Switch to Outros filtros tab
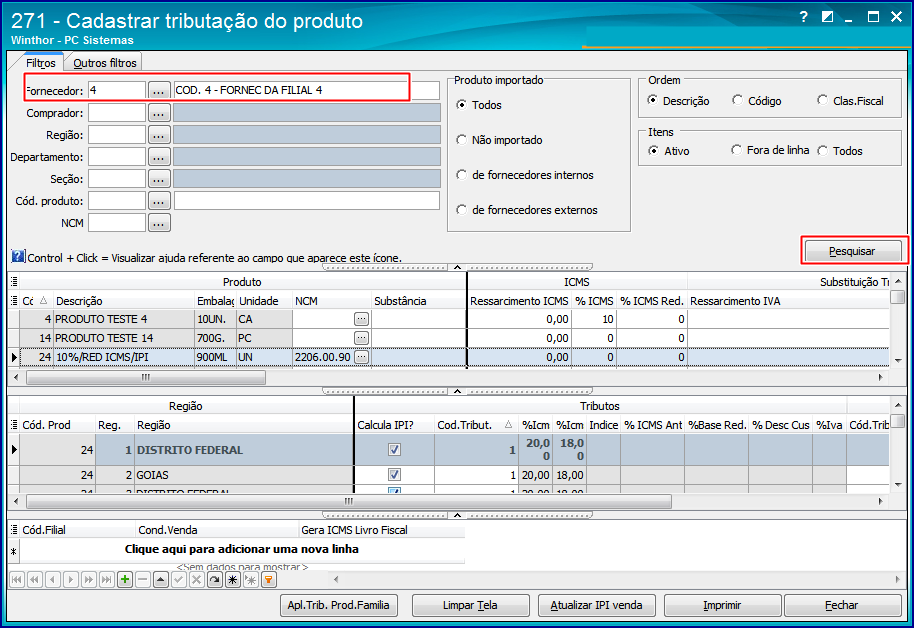914x628 pixels. 104,62
